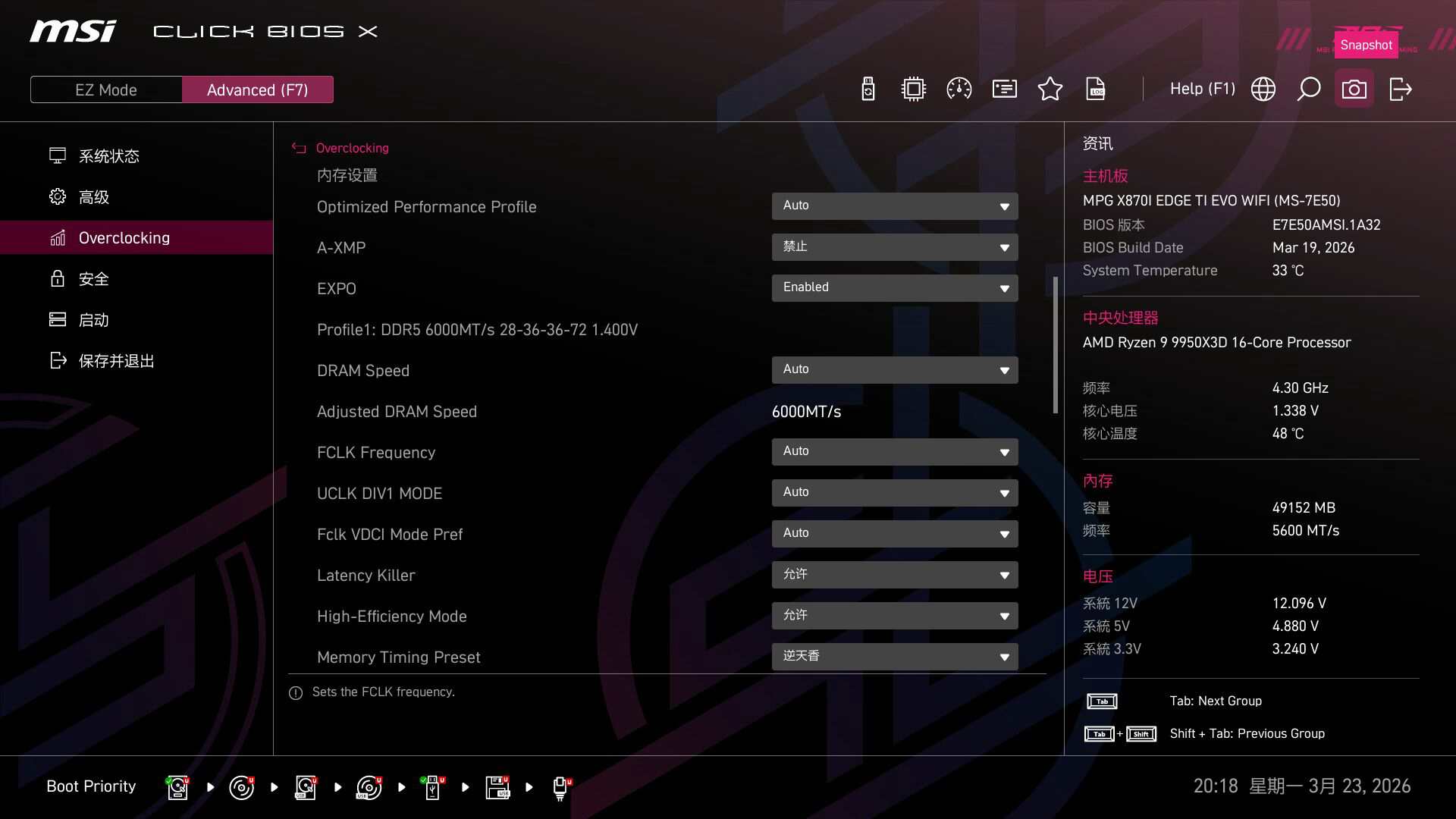This screenshot has height=819, width=1456.
Task: Click Help (F1)
Action: coord(1202,89)
